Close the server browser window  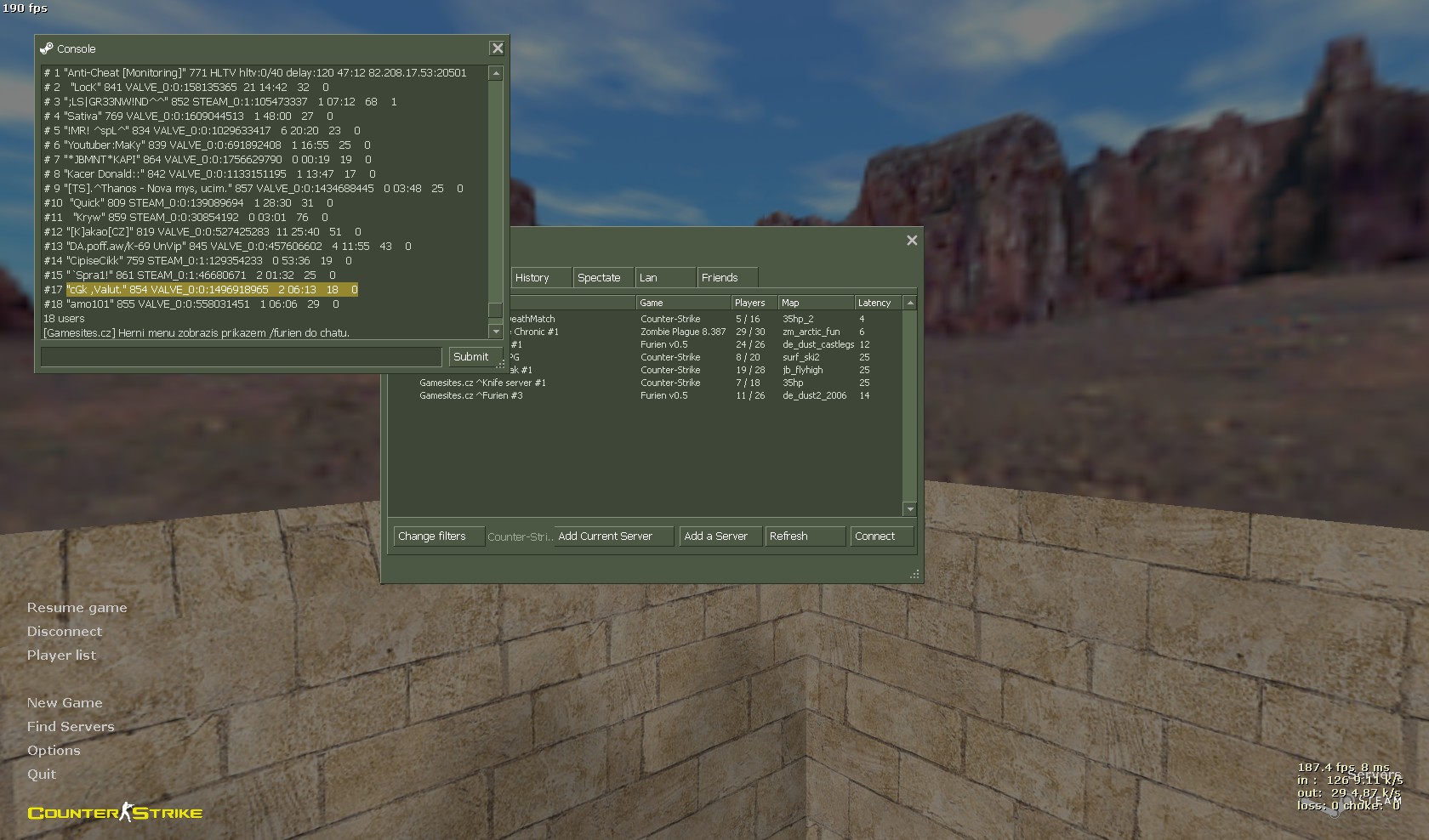[x=912, y=241]
